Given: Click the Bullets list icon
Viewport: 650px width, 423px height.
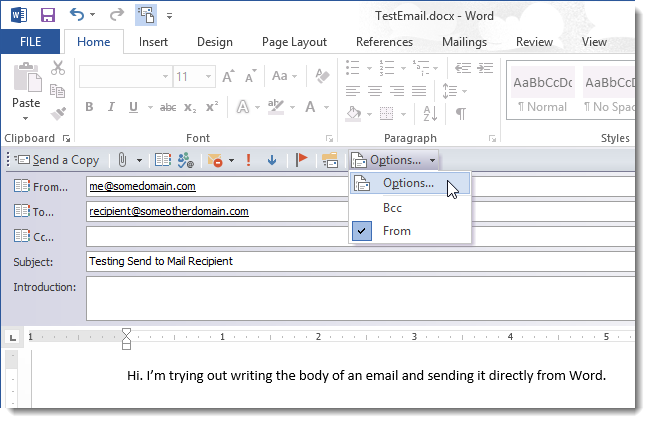Looking at the screenshot, I should [353, 68].
